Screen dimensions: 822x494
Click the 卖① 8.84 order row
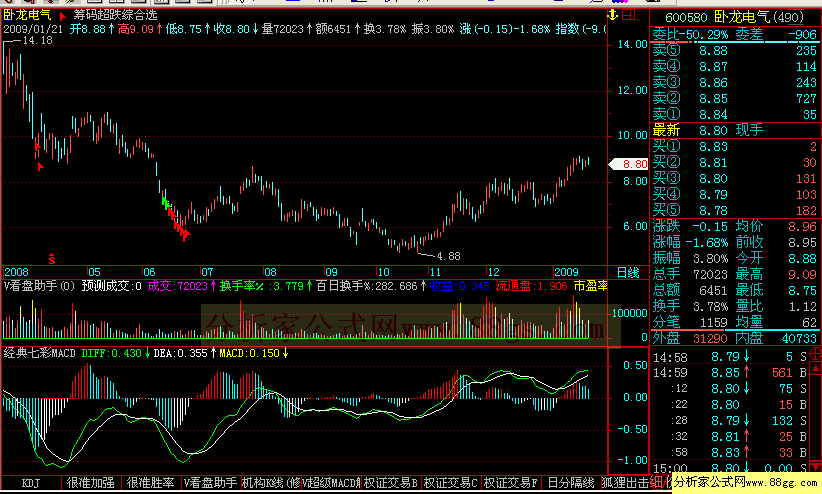(734, 114)
